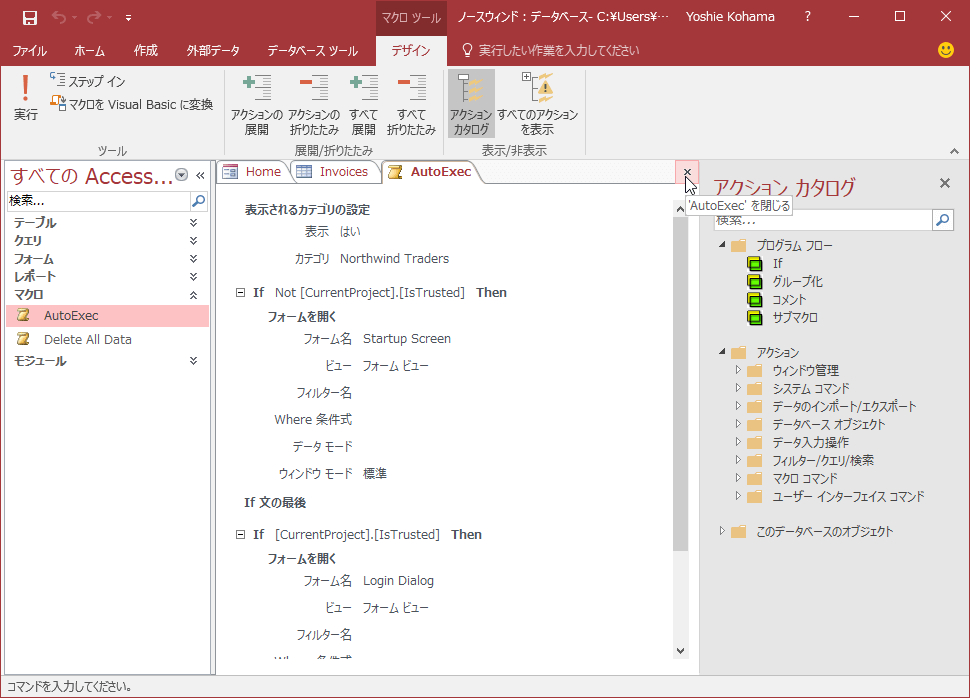Screen dimensions: 970x698
Task: Click the macro editor scroll down arrow
Action: click(680, 651)
